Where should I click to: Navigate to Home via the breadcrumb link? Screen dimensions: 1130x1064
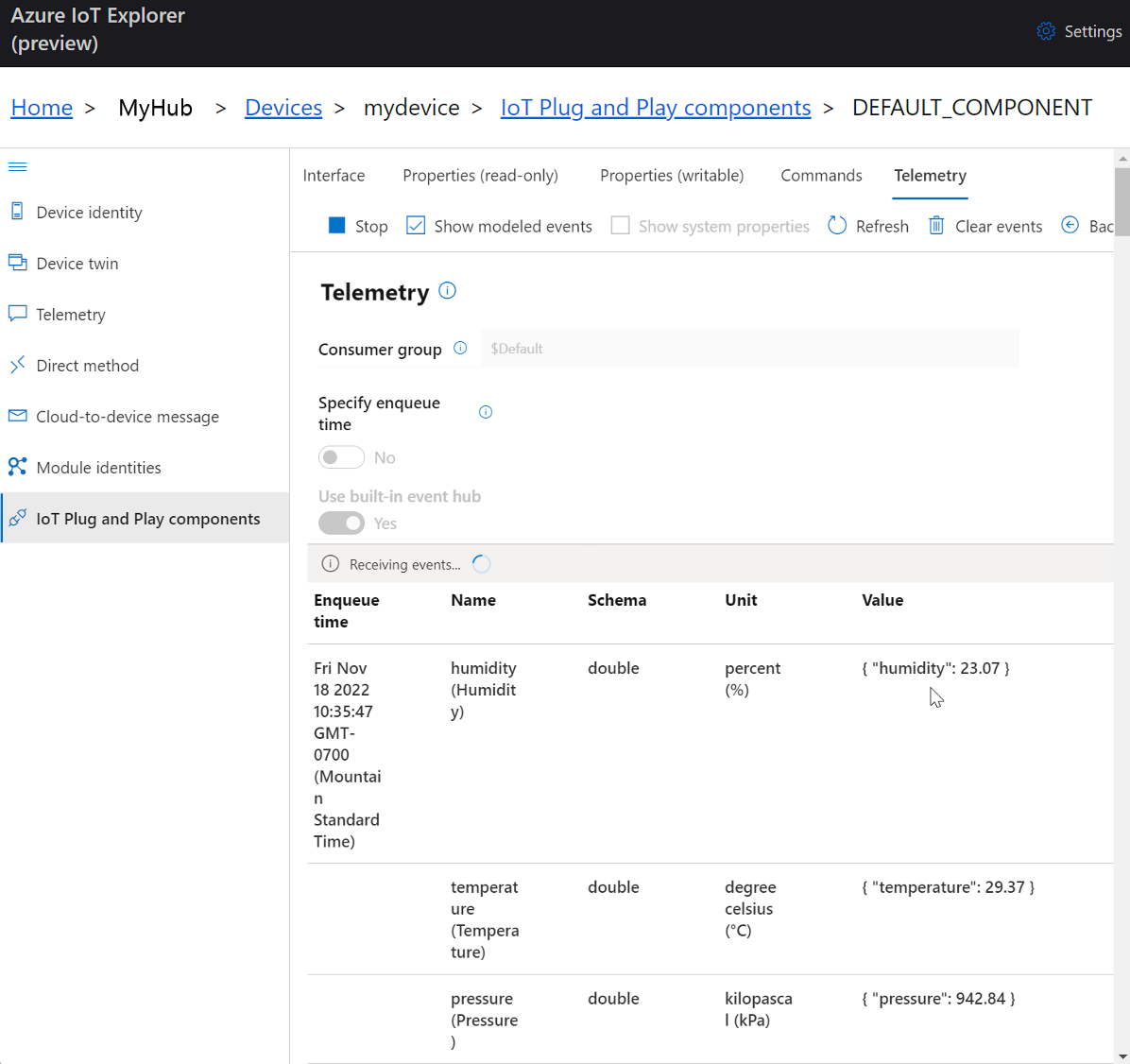(x=42, y=107)
